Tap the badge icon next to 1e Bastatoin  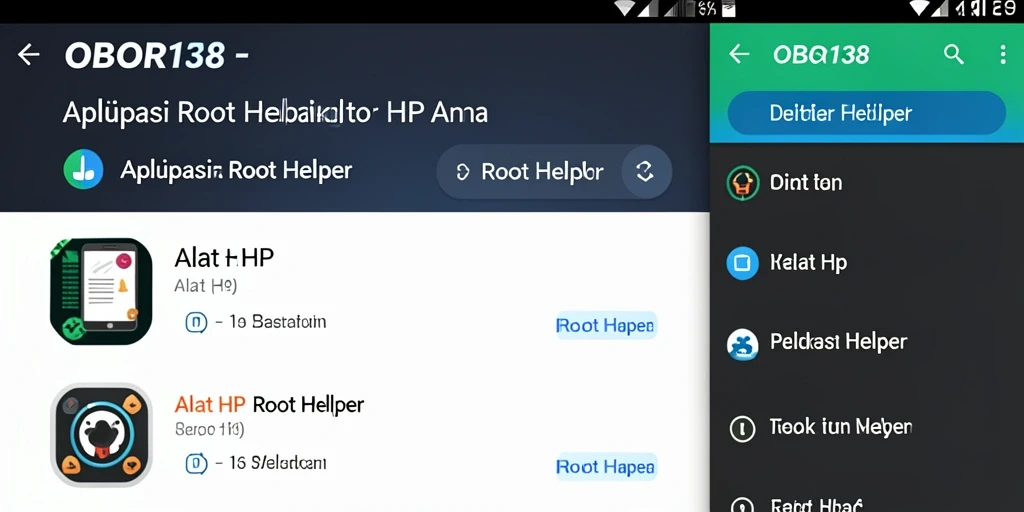click(x=196, y=322)
